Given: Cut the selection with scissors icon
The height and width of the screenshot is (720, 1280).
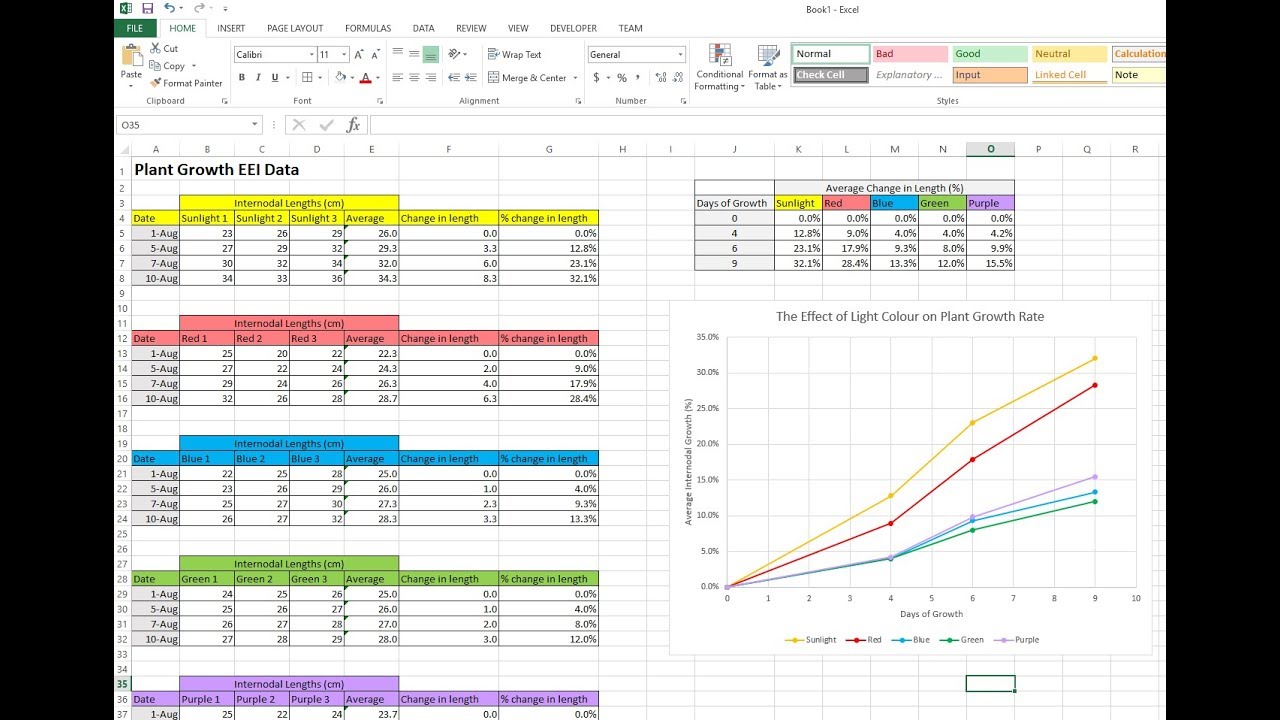Looking at the screenshot, I should tap(156, 48).
